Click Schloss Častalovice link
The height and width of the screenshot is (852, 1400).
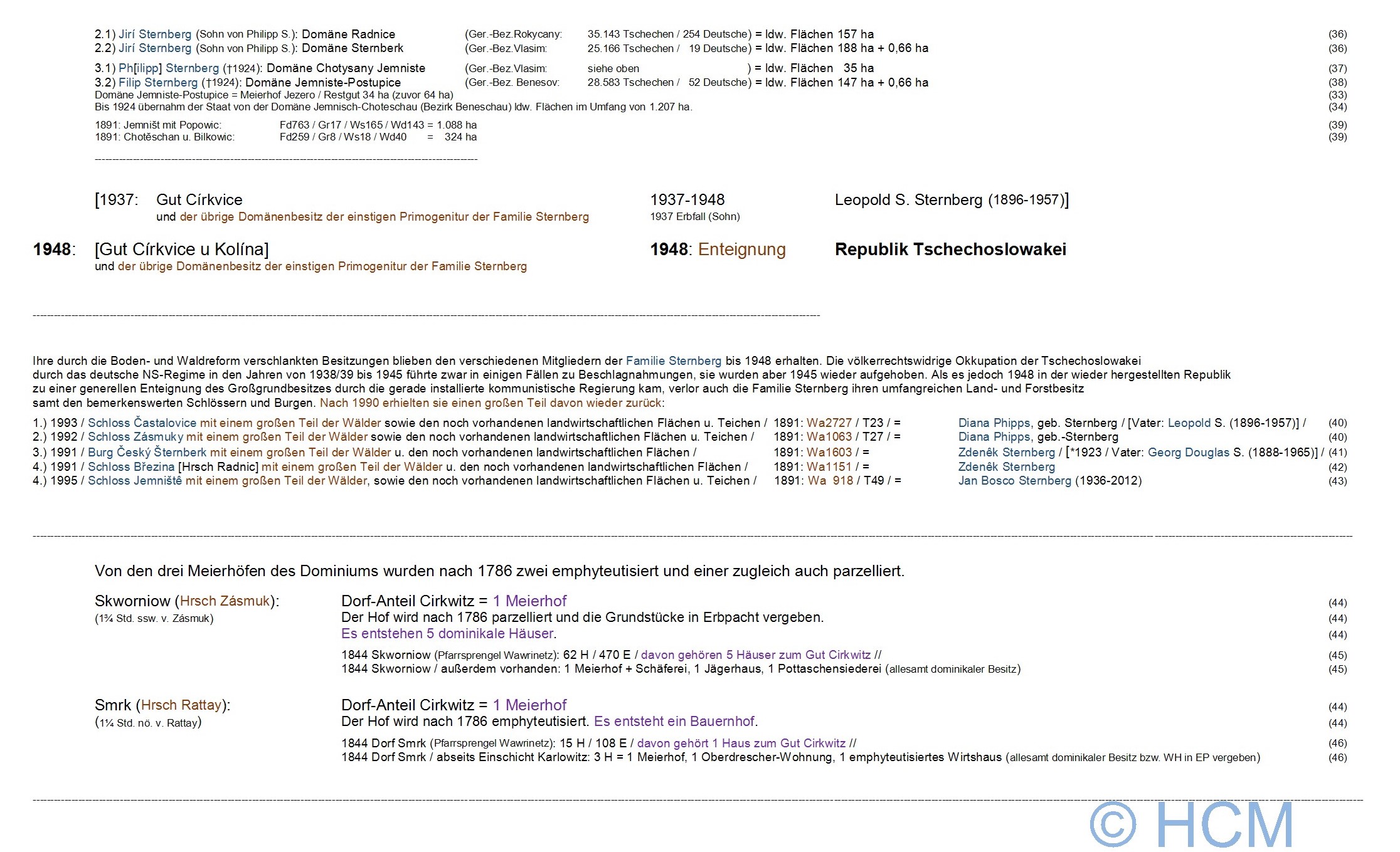point(142,423)
